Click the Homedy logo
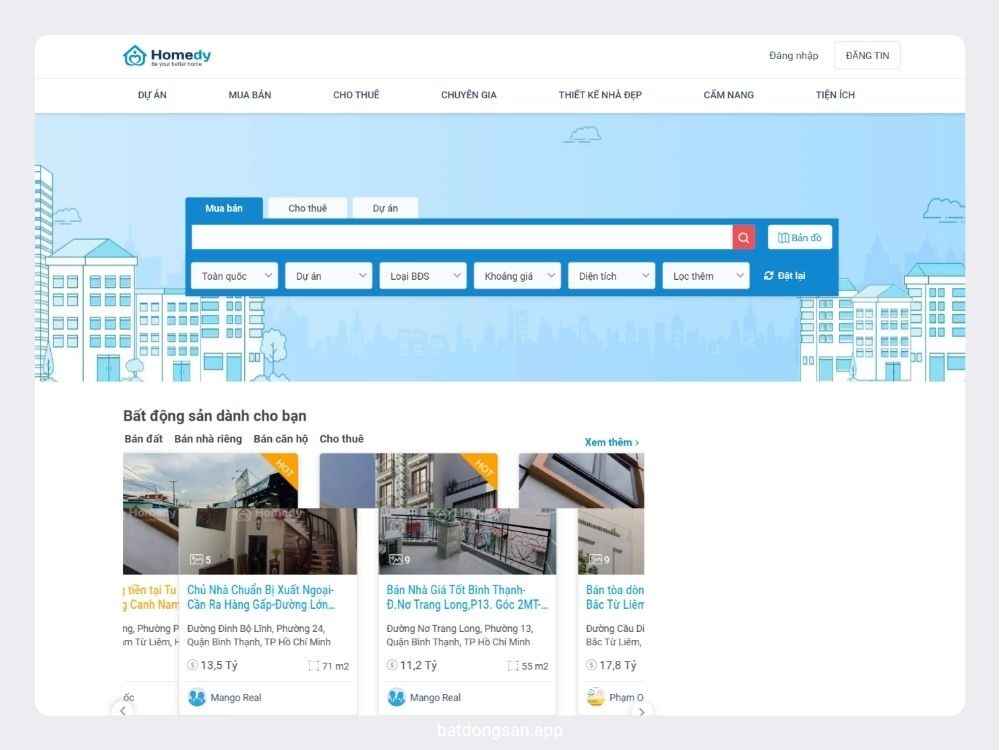1000x750 pixels. pos(166,56)
